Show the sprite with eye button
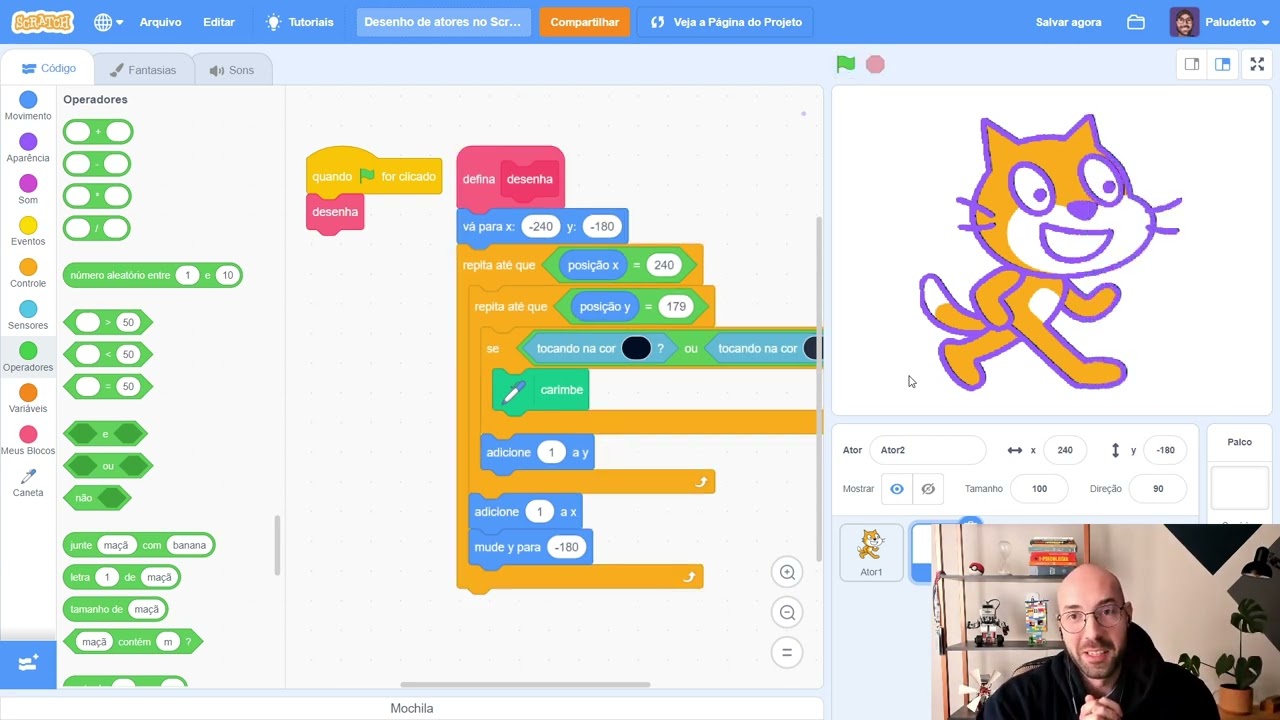Image resolution: width=1280 pixels, height=720 pixels. point(897,489)
